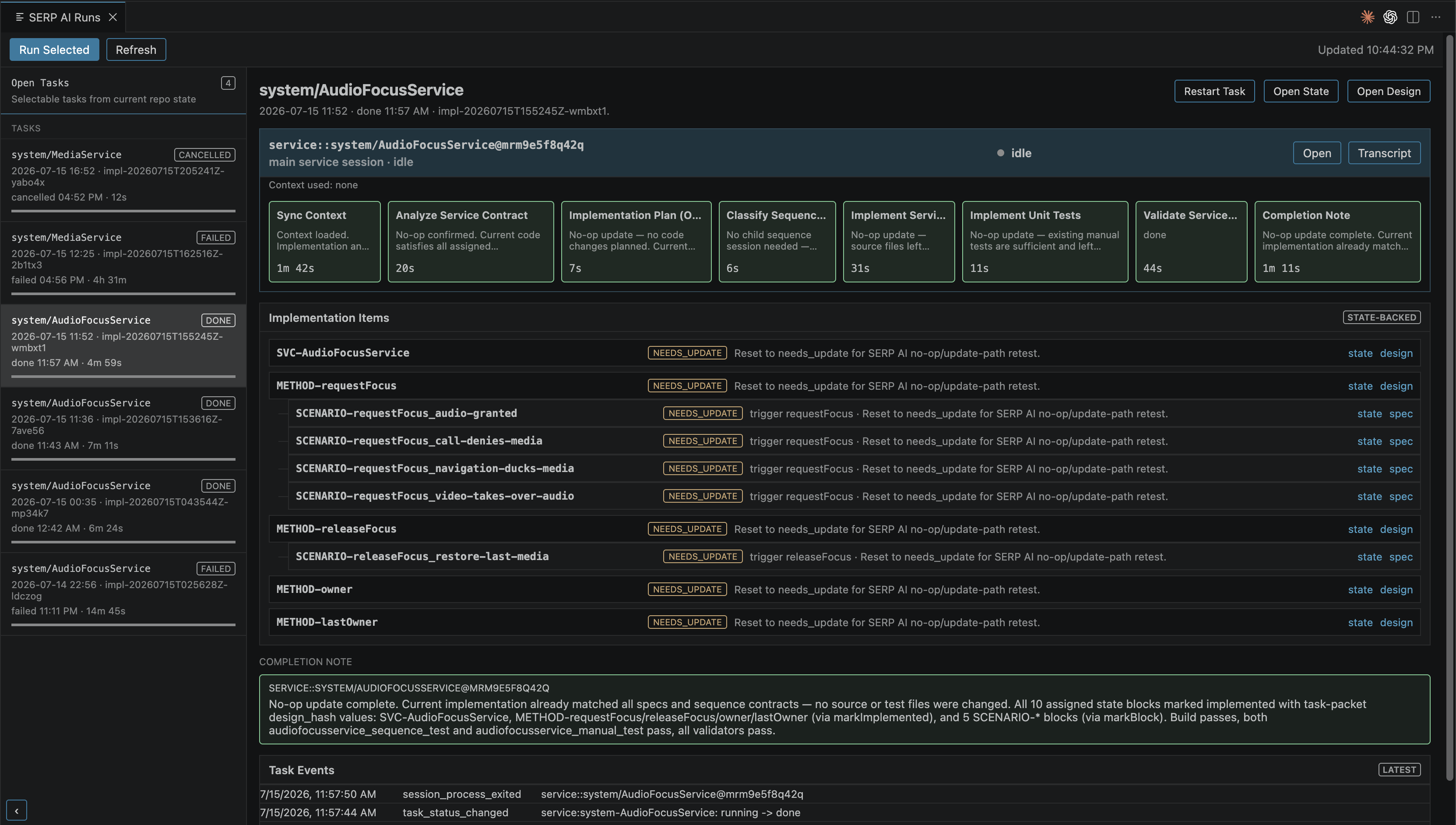1456x825 pixels.
Task: Toggle the split editor layout icon
Action: (x=1413, y=17)
